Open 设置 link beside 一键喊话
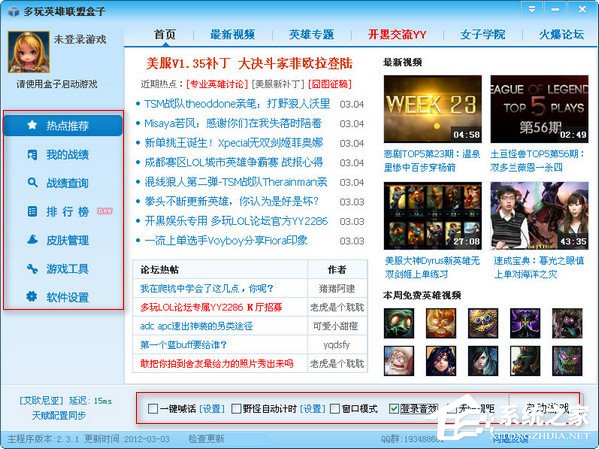599x449 pixels. coord(212,409)
